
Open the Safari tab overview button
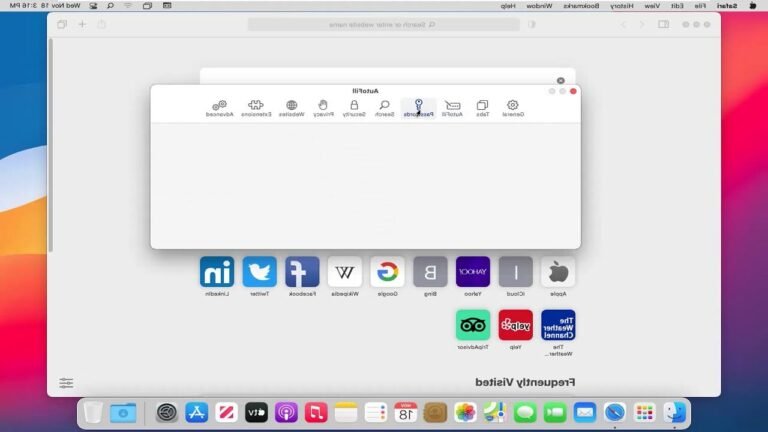[62, 24]
